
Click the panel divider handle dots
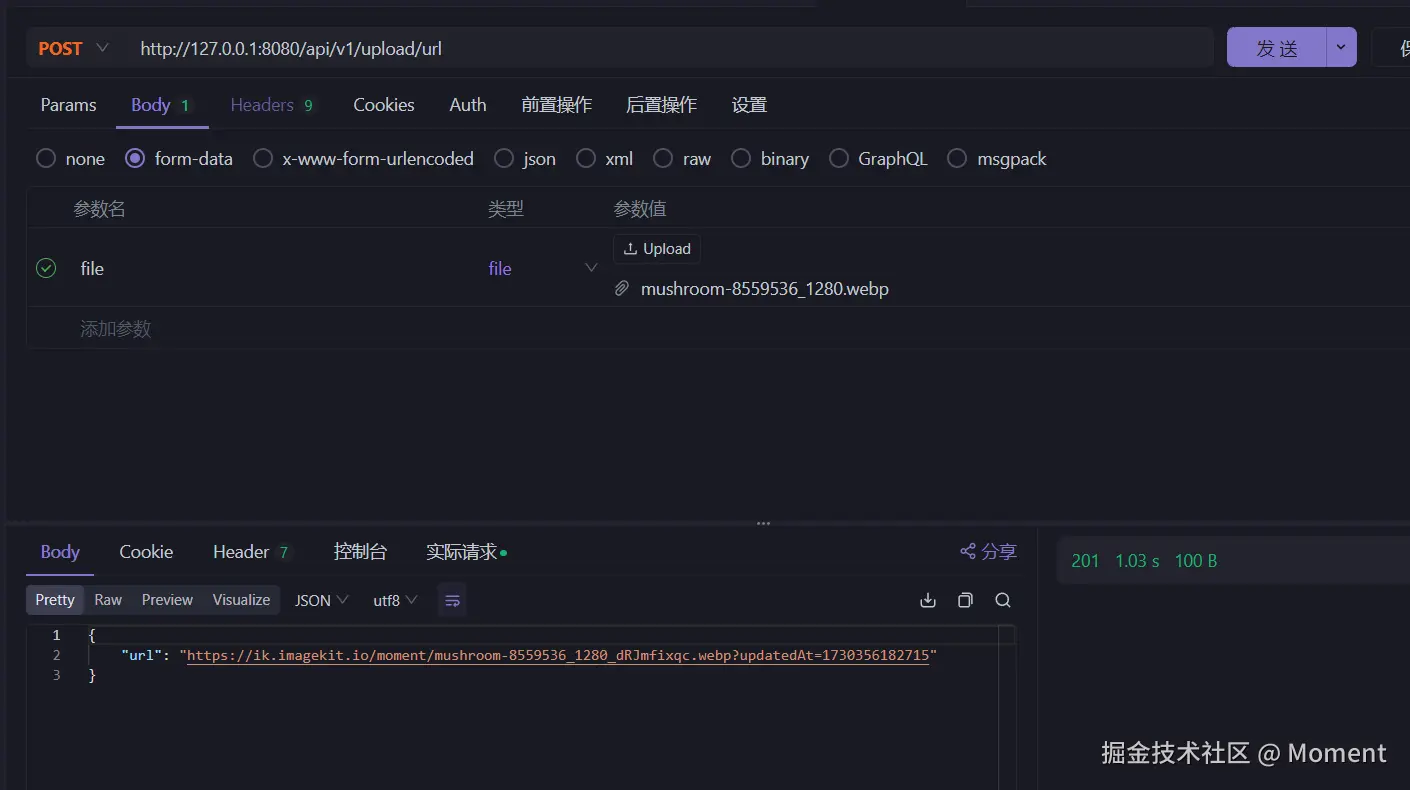pos(763,523)
